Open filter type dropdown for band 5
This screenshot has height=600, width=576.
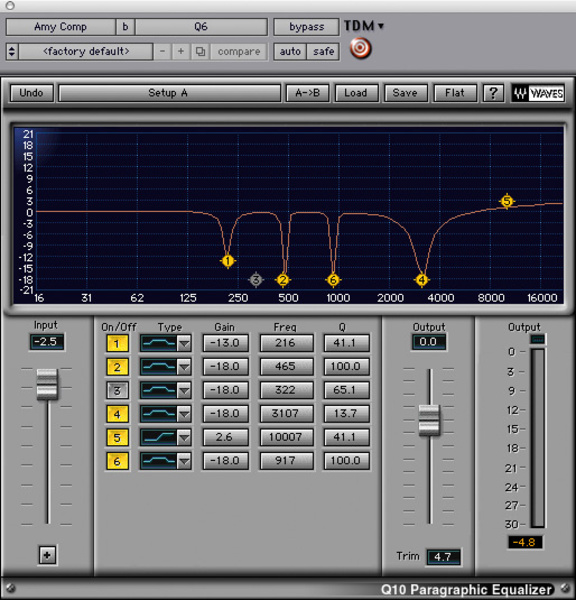click(x=184, y=438)
